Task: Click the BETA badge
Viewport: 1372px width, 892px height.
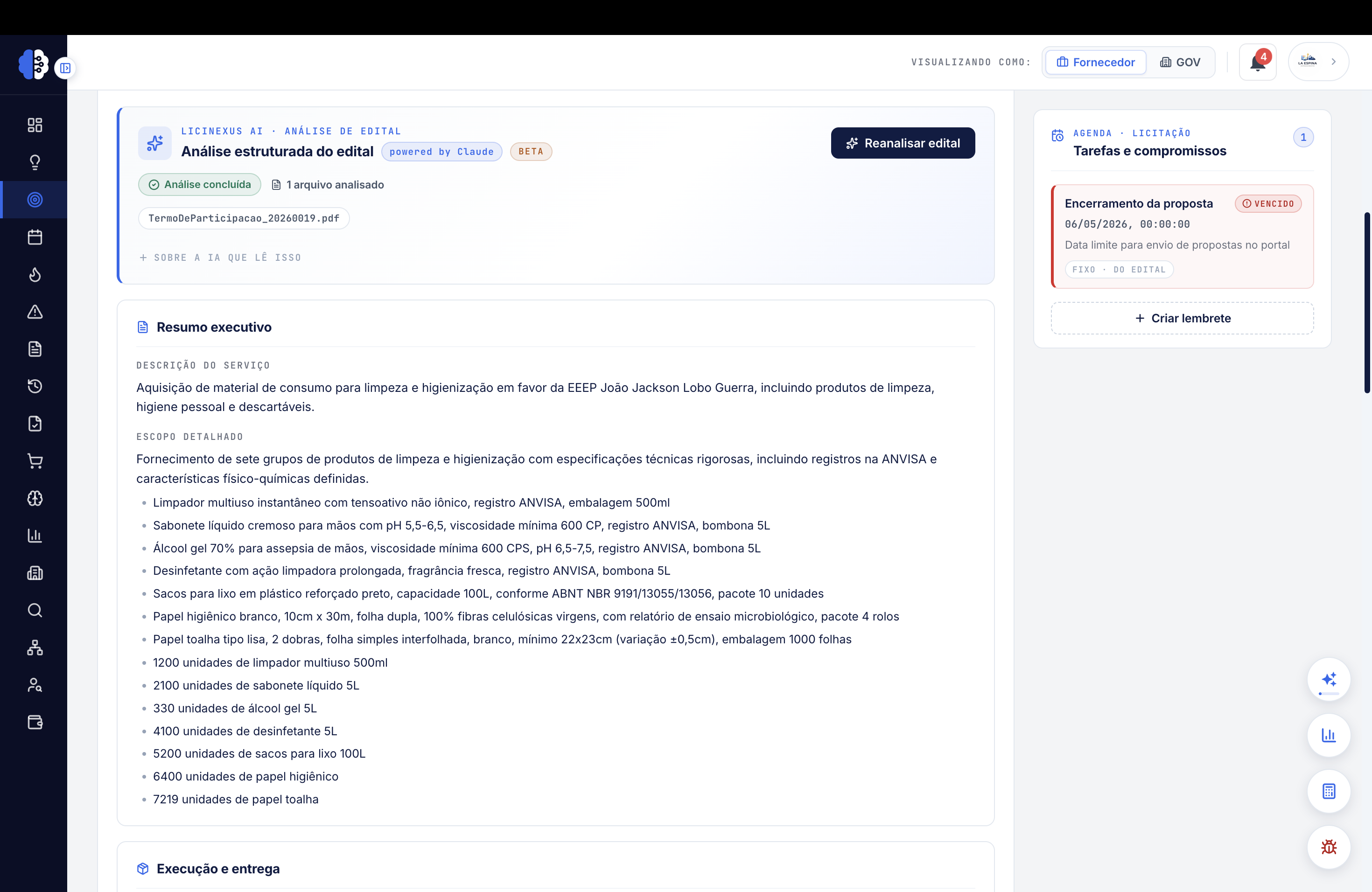Action: [x=531, y=152]
